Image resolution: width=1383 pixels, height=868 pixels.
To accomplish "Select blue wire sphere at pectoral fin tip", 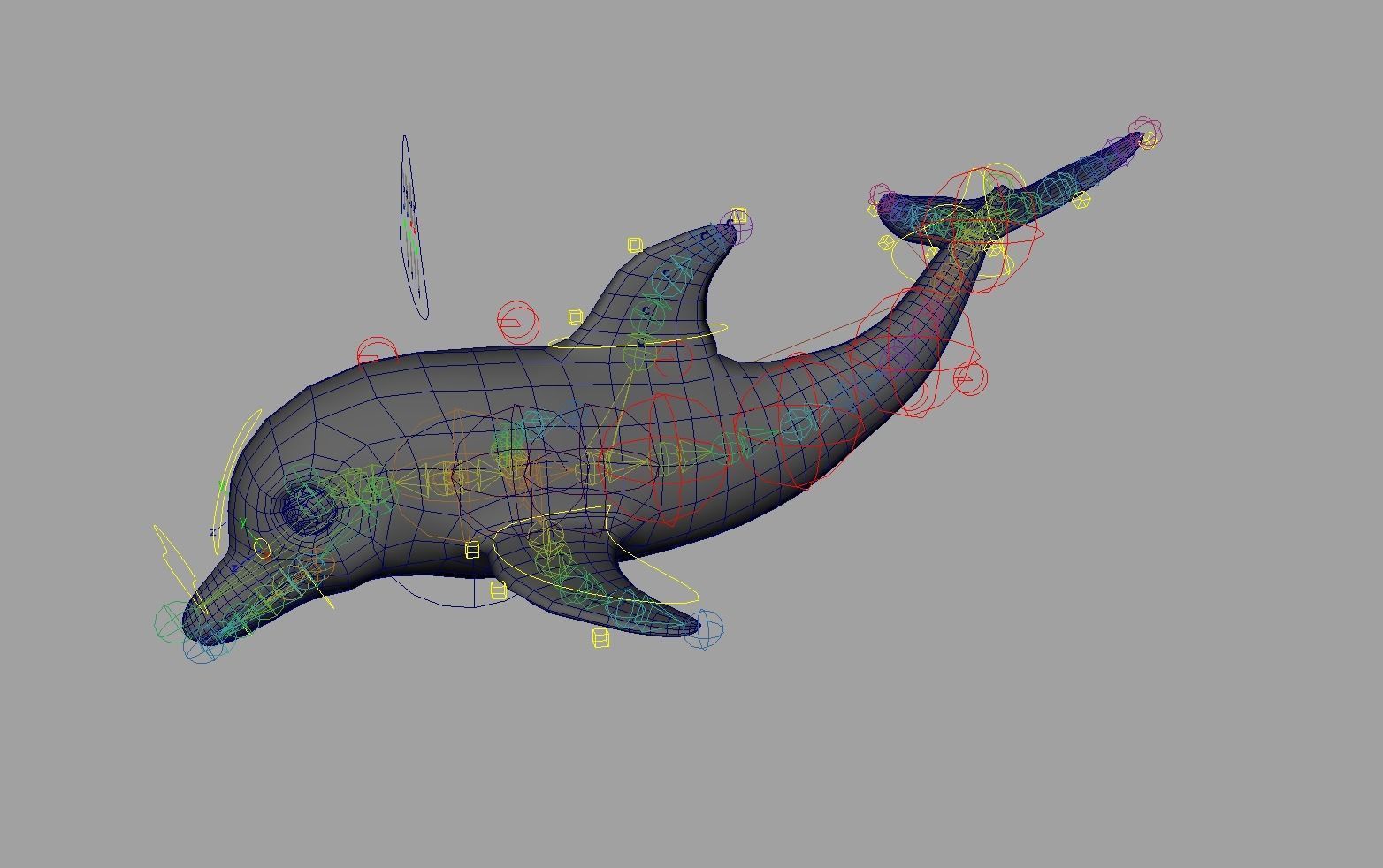I will tap(704, 628).
